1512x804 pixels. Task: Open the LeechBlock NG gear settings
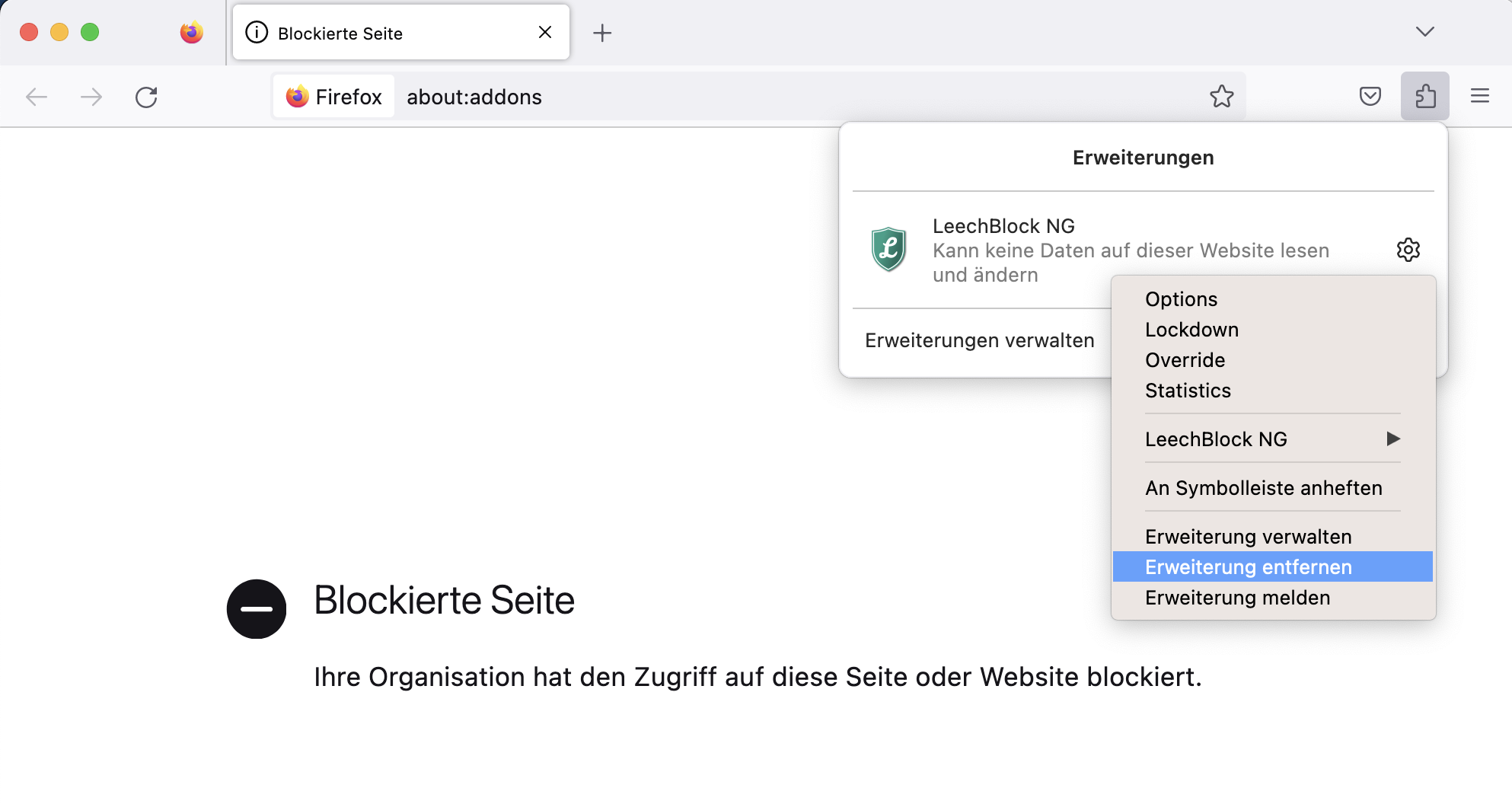[1408, 250]
